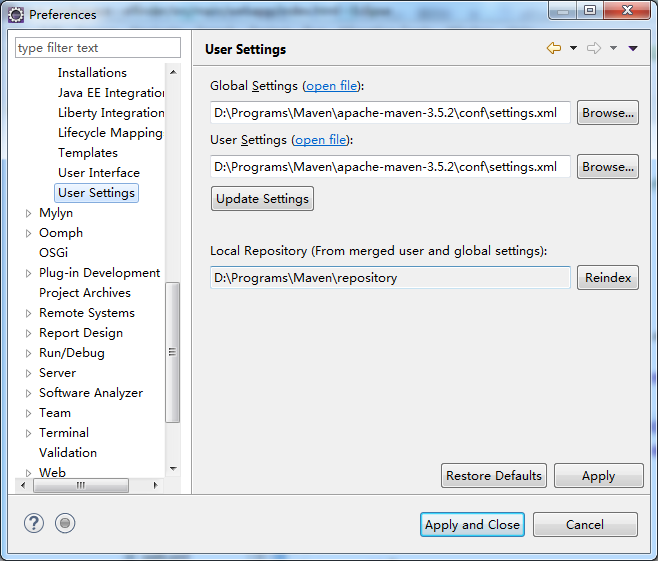658x561 pixels.
Task: Open Templates preferences page
Action: point(88,153)
